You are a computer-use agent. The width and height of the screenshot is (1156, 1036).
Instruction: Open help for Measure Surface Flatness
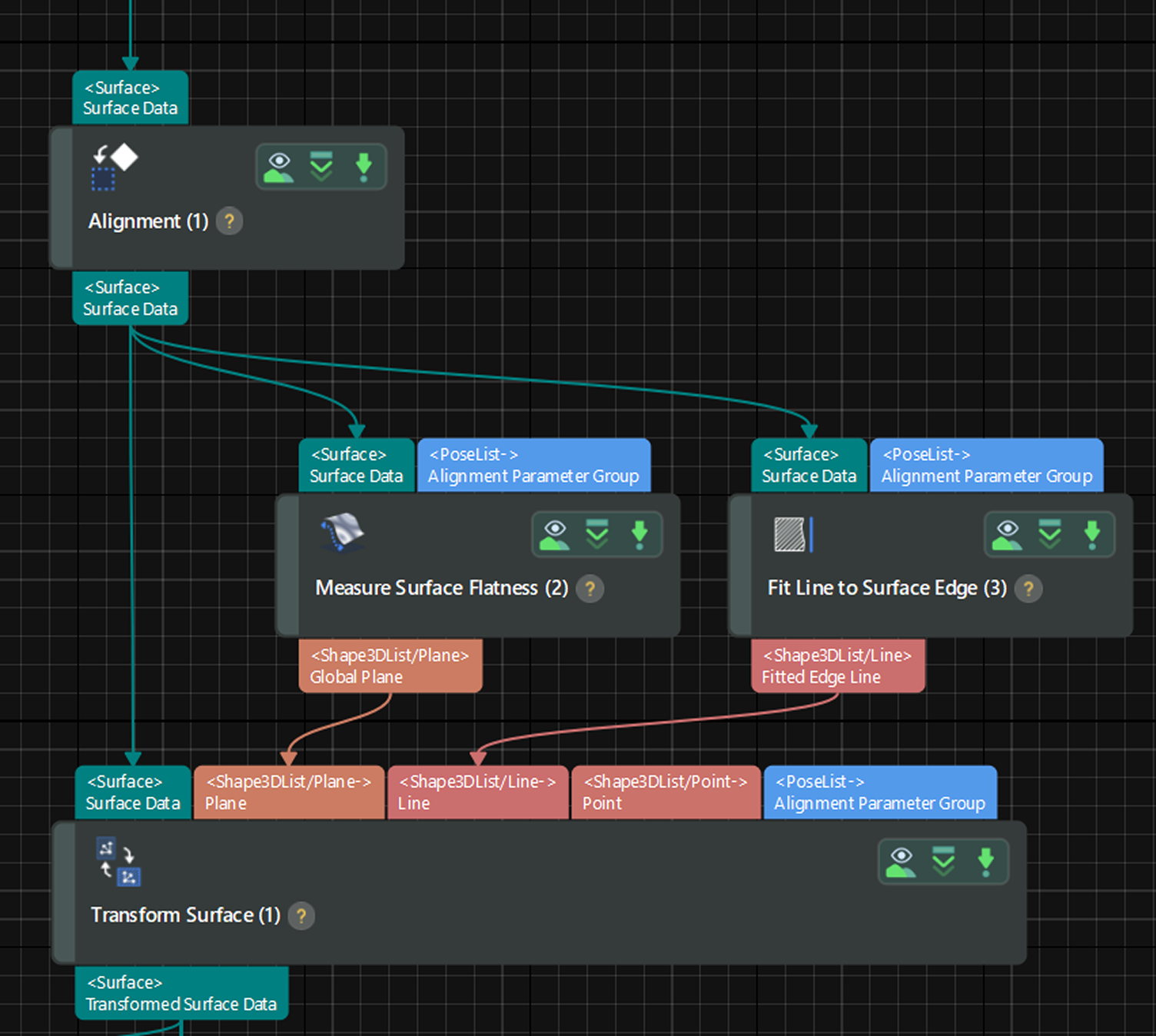[x=590, y=589]
